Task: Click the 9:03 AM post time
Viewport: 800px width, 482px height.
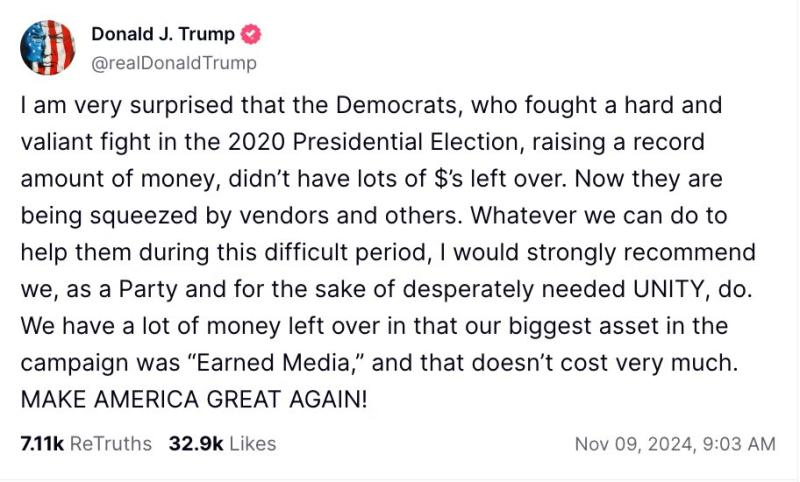Action: [x=737, y=443]
